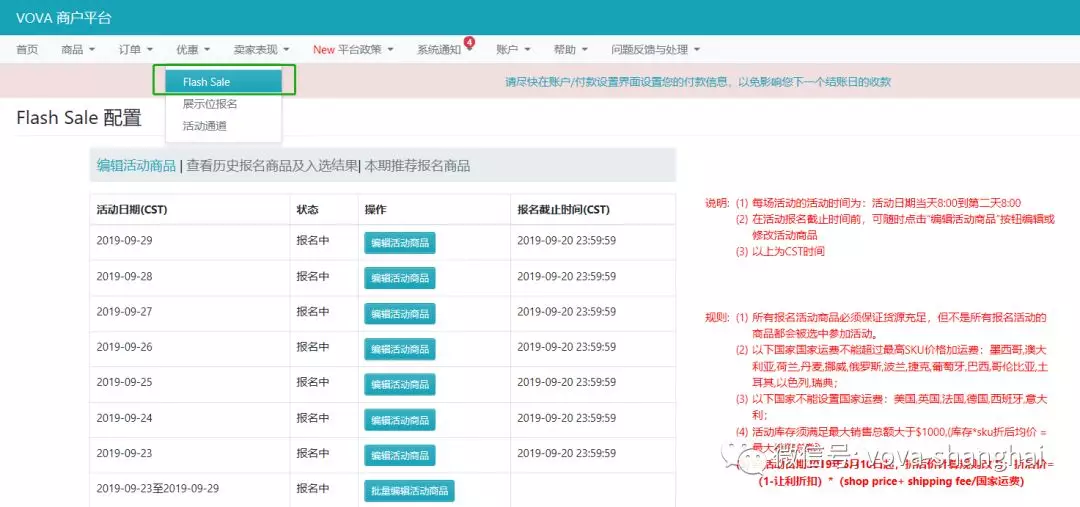Open 查看历史报名商品及入选结果 tab
This screenshot has height=507, width=1080.
pyautogui.click(x=272, y=165)
